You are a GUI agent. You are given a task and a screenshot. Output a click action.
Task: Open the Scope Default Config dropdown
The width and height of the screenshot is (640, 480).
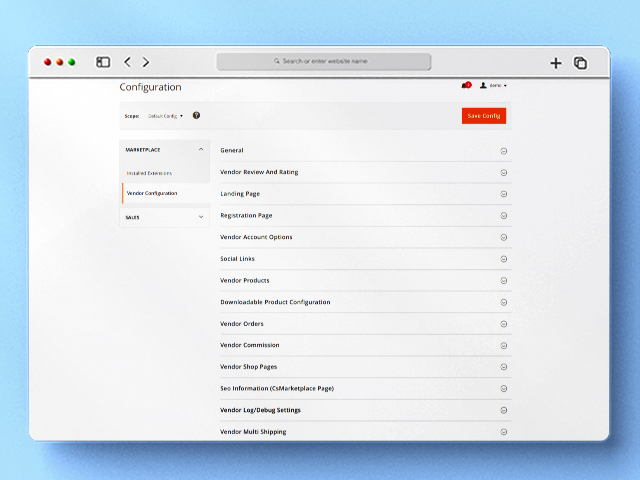pos(165,116)
